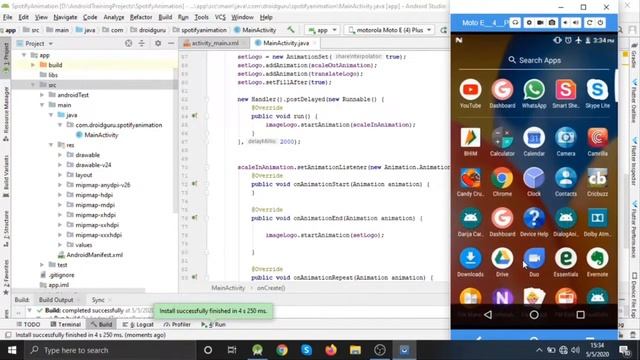Viewport: 640px width, 360px height.
Task: Collapse the src folder in project tree
Action: [33, 85]
